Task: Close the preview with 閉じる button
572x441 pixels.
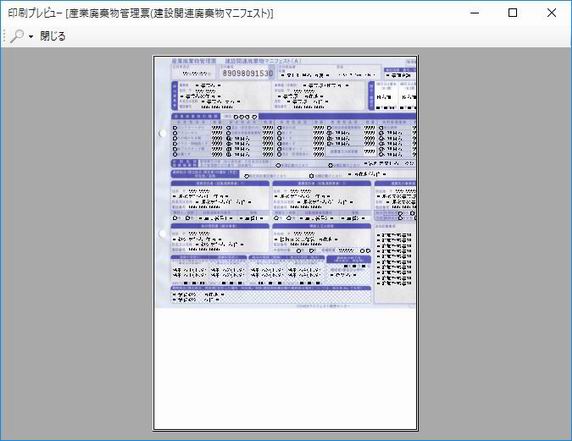Action: (53, 36)
